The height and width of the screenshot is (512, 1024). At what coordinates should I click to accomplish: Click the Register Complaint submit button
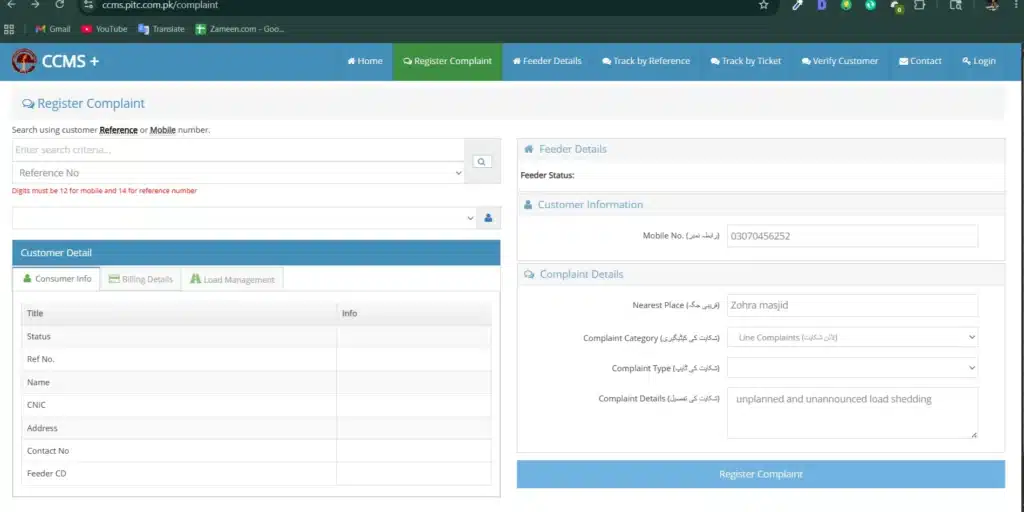[x=761, y=474]
